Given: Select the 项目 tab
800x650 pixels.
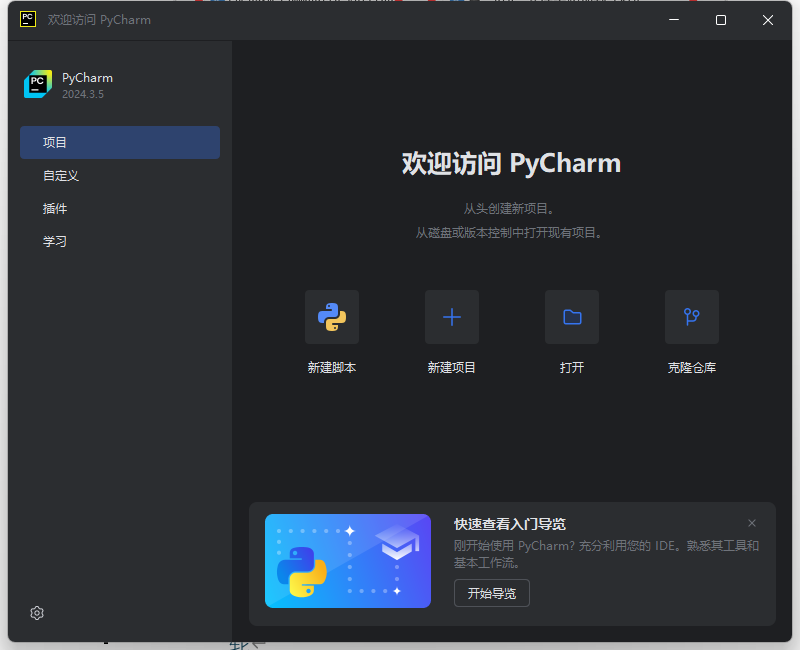Looking at the screenshot, I should (120, 142).
